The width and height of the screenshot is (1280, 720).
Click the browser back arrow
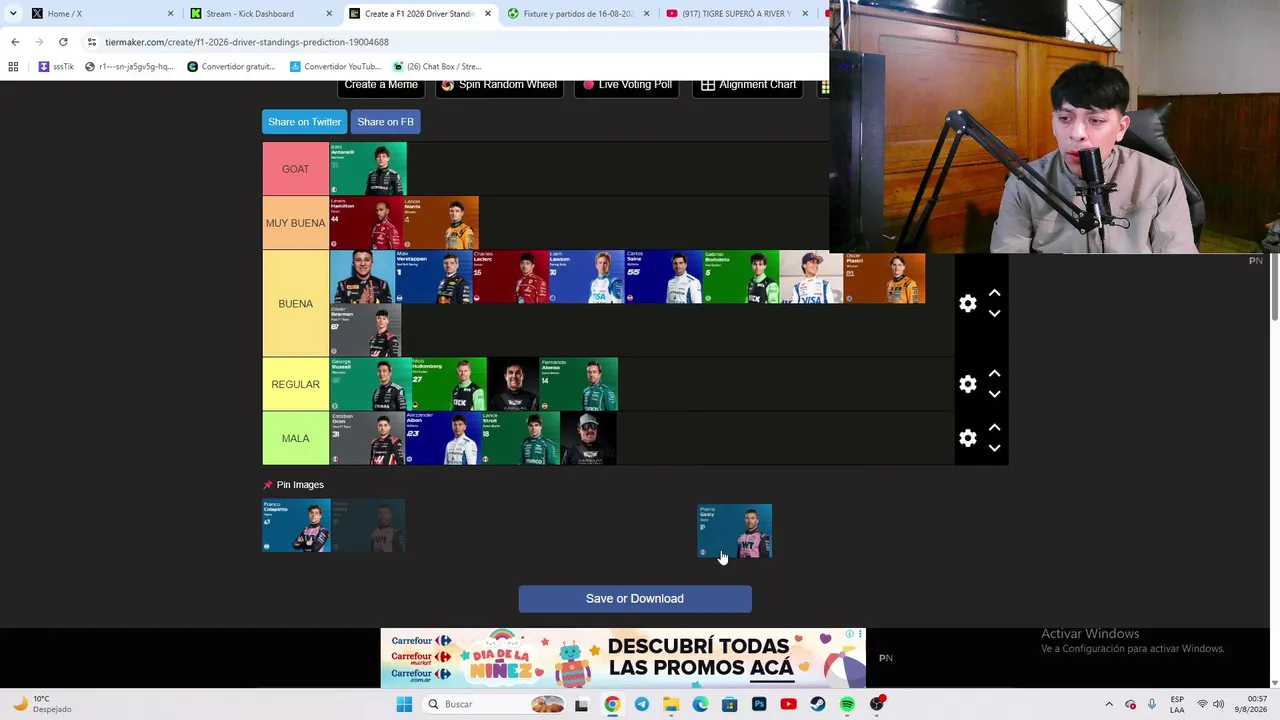coord(15,42)
